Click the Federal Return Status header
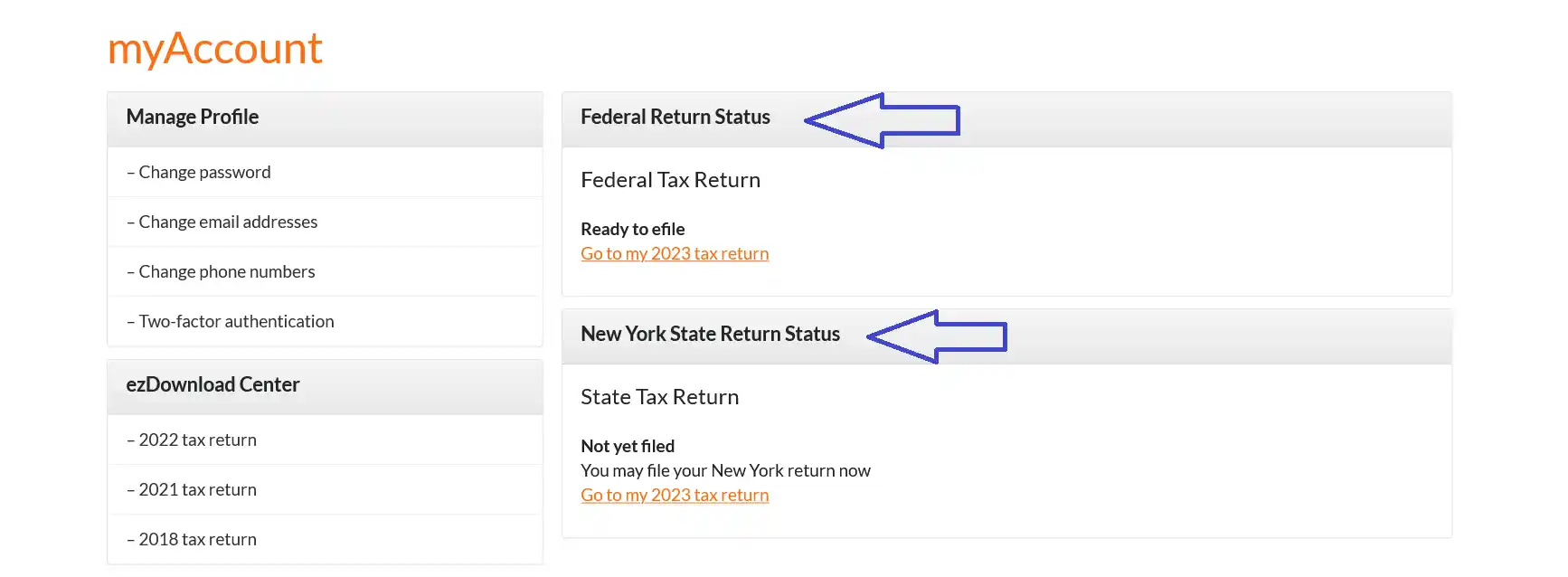Image resolution: width=1568 pixels, height=577 pixels. tap(675, 118)
